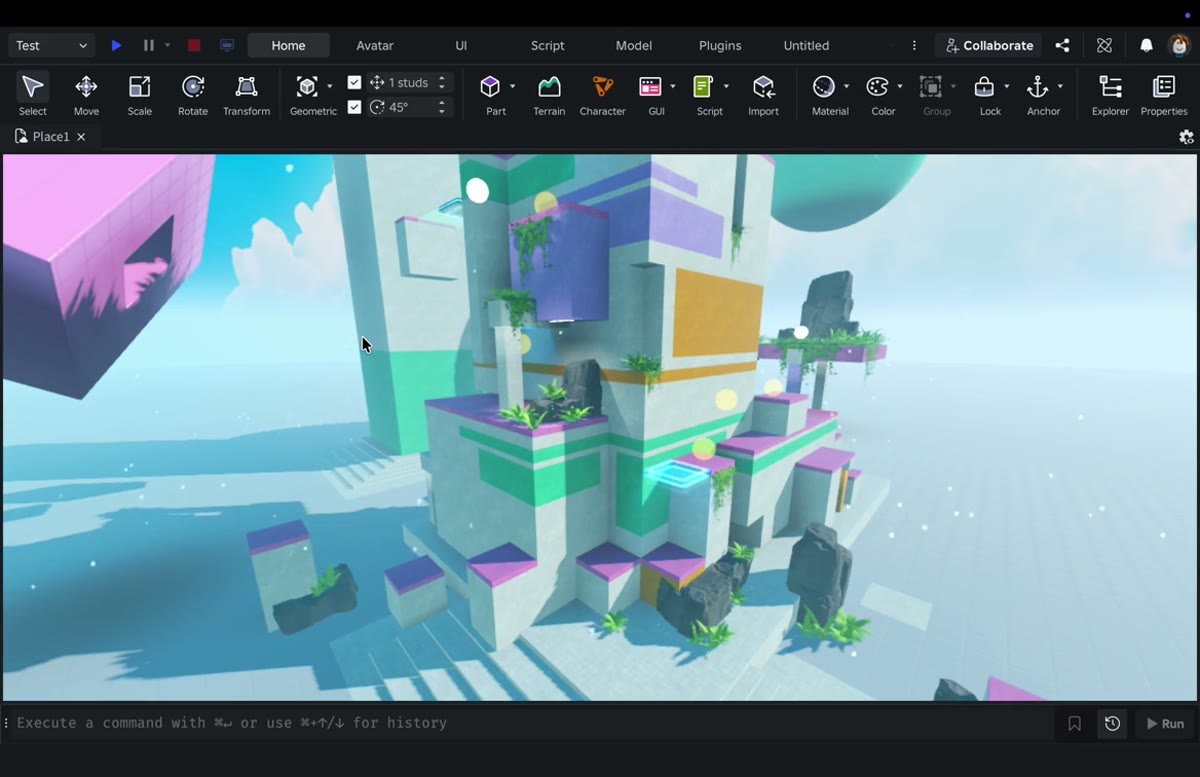Viewport: 1200px width, 777px height.
Task: Expand the Geometric dropdown arrow
Action: pyautogui.click(x=329, y=87)
